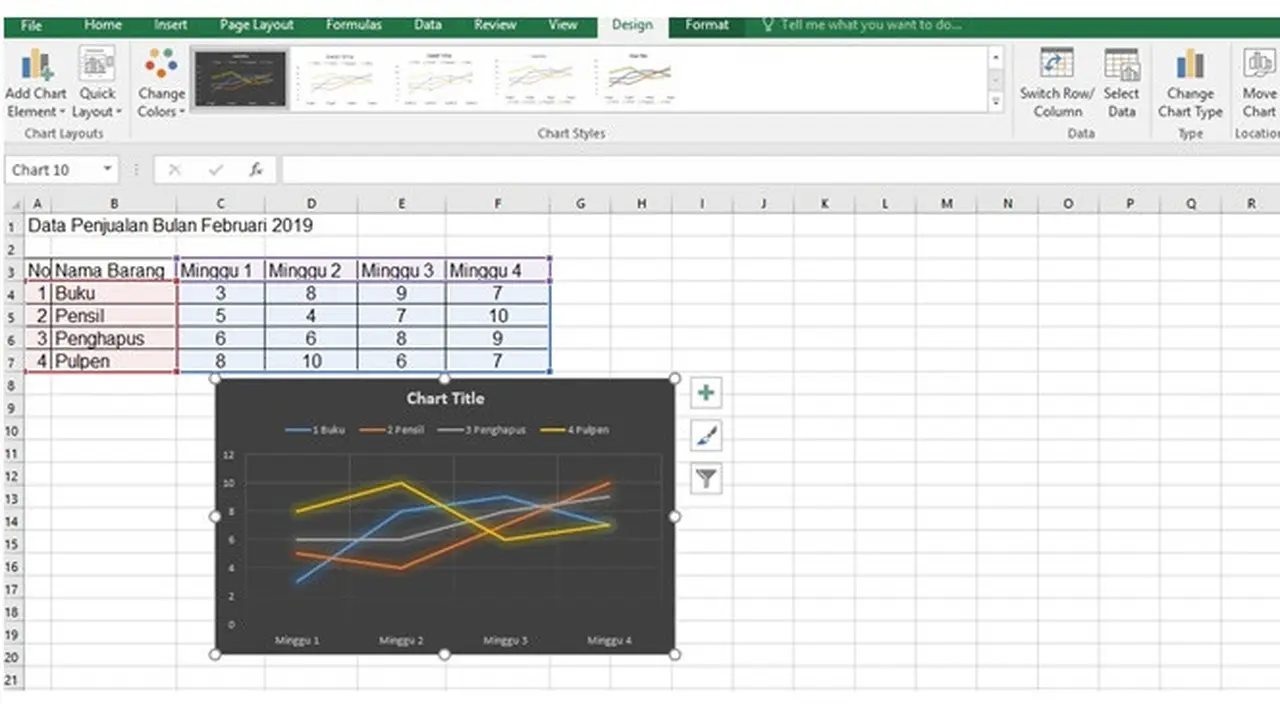Open Quick Layout options
1280x720 pixels.
click(x=97, y=80)
